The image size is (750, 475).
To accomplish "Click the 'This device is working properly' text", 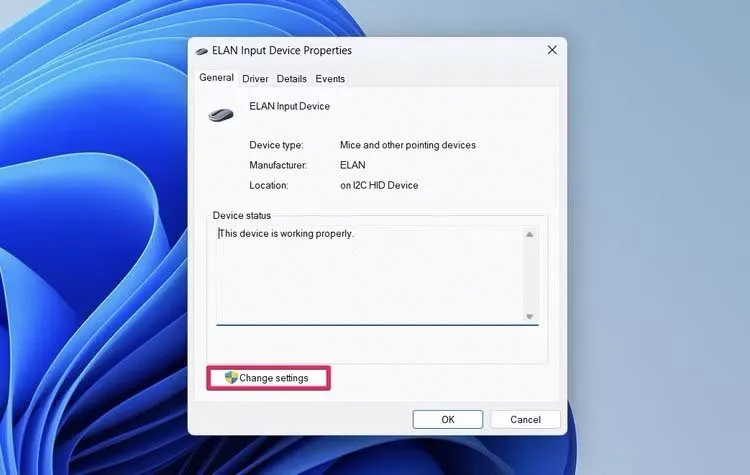I will [286, 234].
